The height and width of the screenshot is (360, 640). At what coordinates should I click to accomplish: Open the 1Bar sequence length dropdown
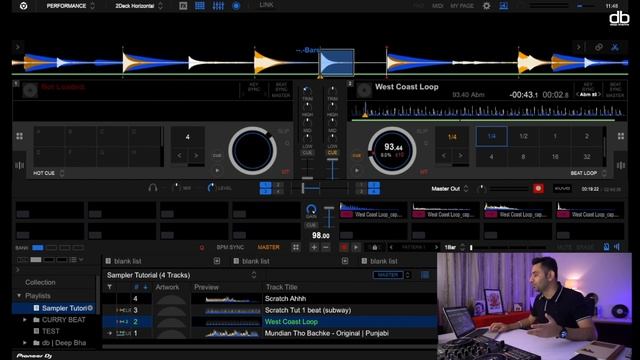[x=454, y=247]
